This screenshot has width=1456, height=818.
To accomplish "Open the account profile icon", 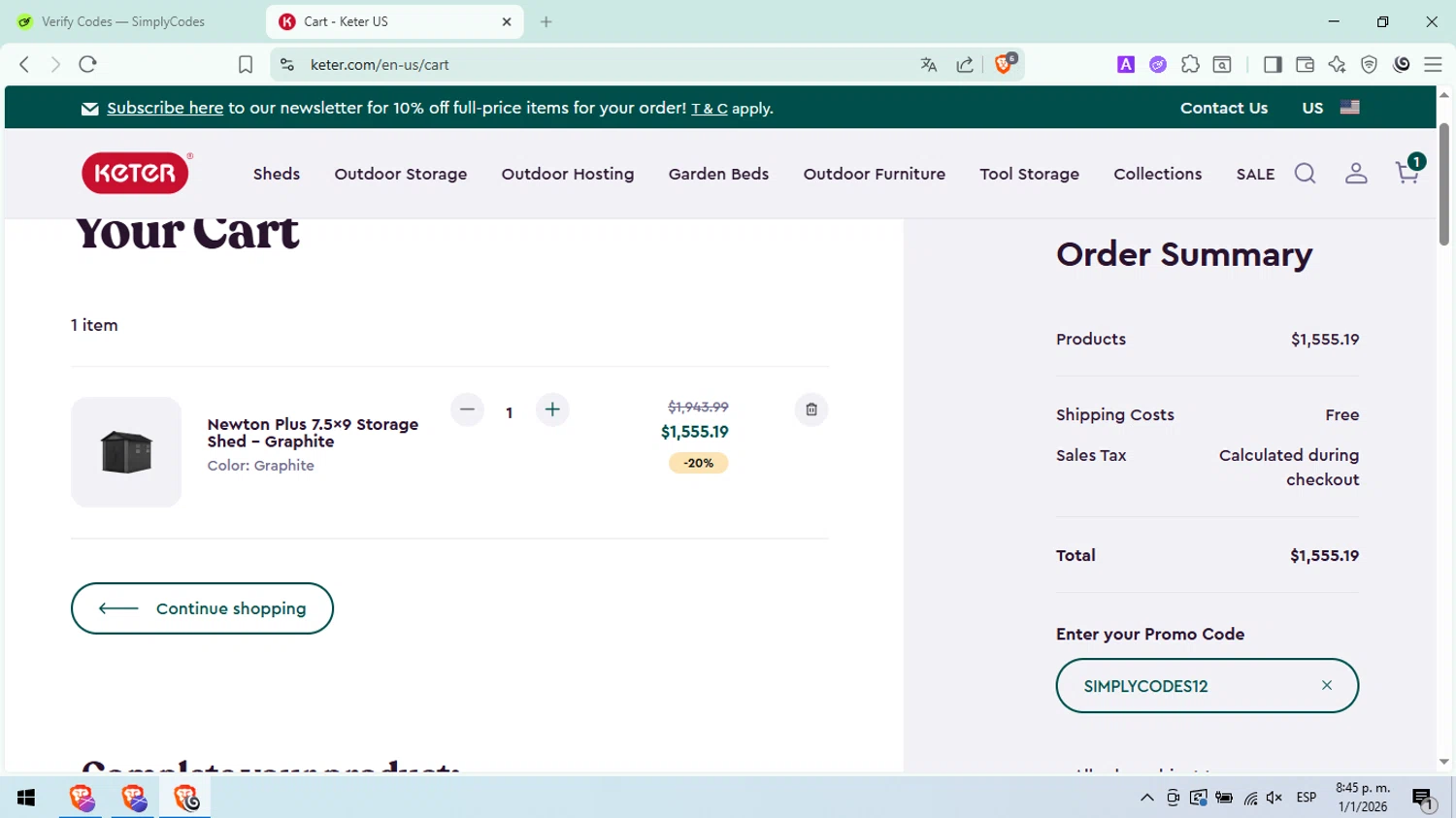I will click(x=1356, y=174).
